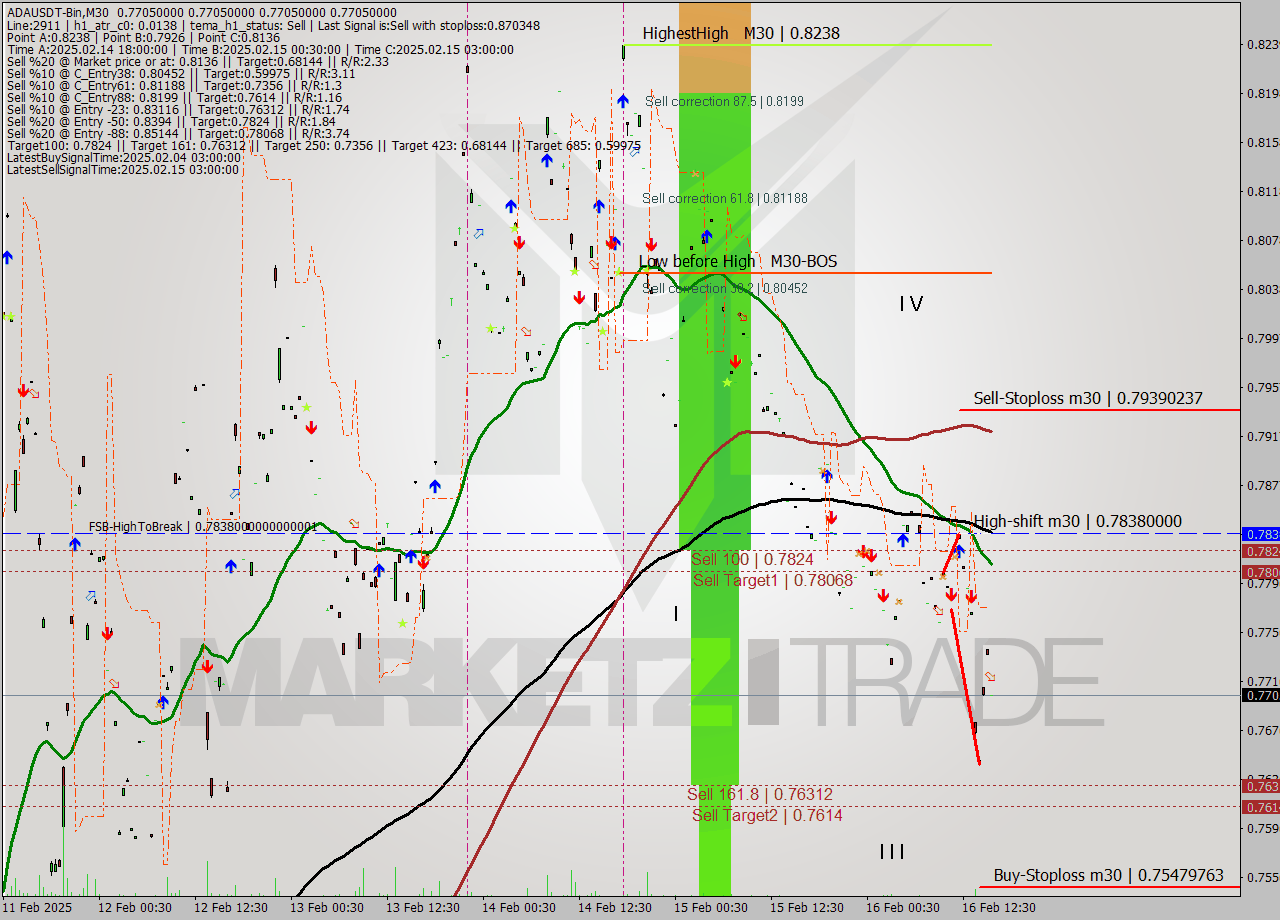Click the blue up arrow inside the green zone
Image resolution: width=1280 pixels, height=920 pixels.
(706, 236)
